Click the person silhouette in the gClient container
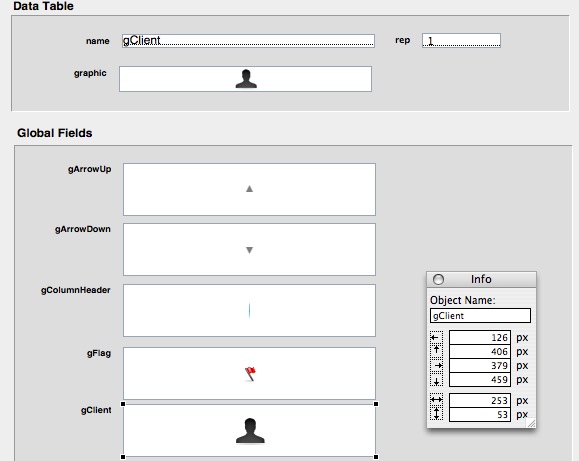 click(250, 430)
